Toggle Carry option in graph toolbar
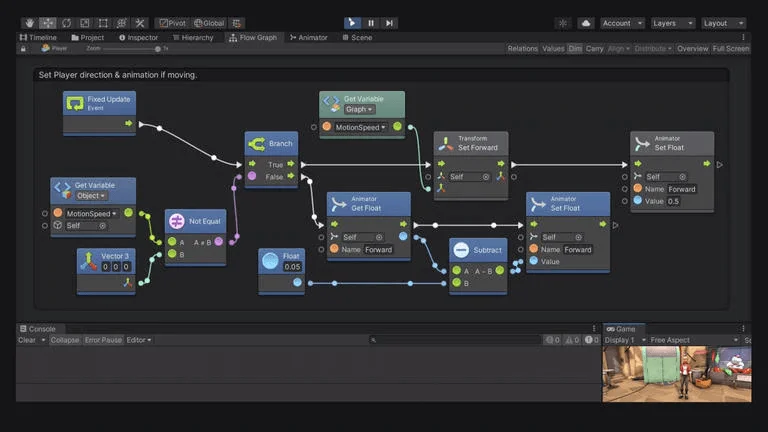The width and height of the screenshot is (768, 432). (x=594, y=48)
